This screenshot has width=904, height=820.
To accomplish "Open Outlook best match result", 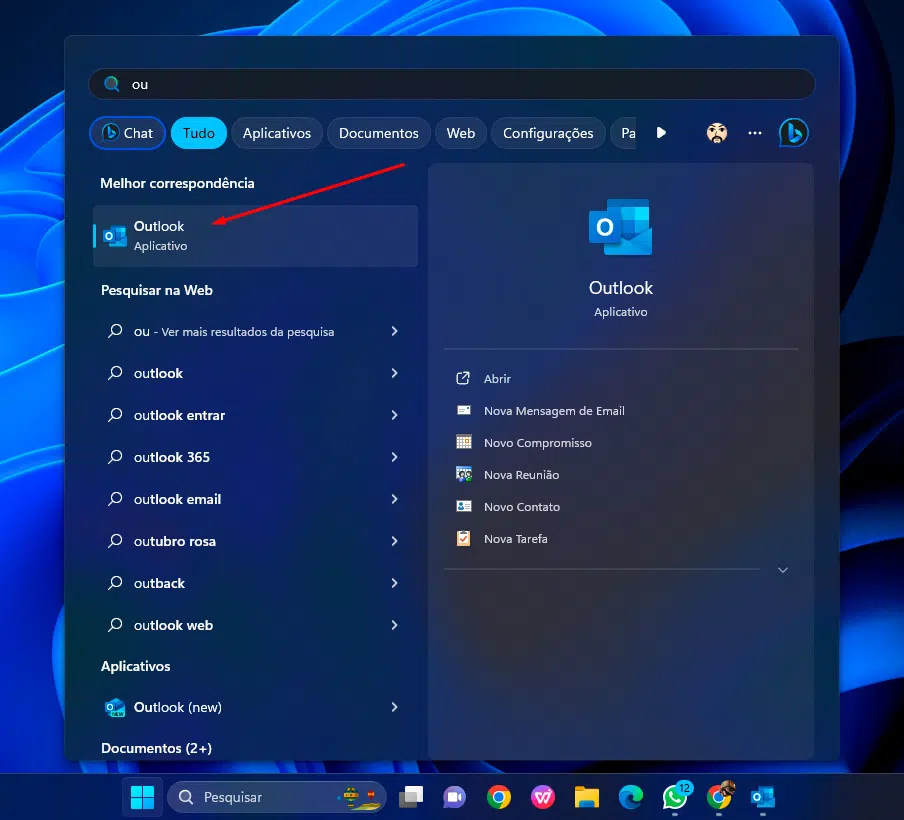I will click(255, 236).
